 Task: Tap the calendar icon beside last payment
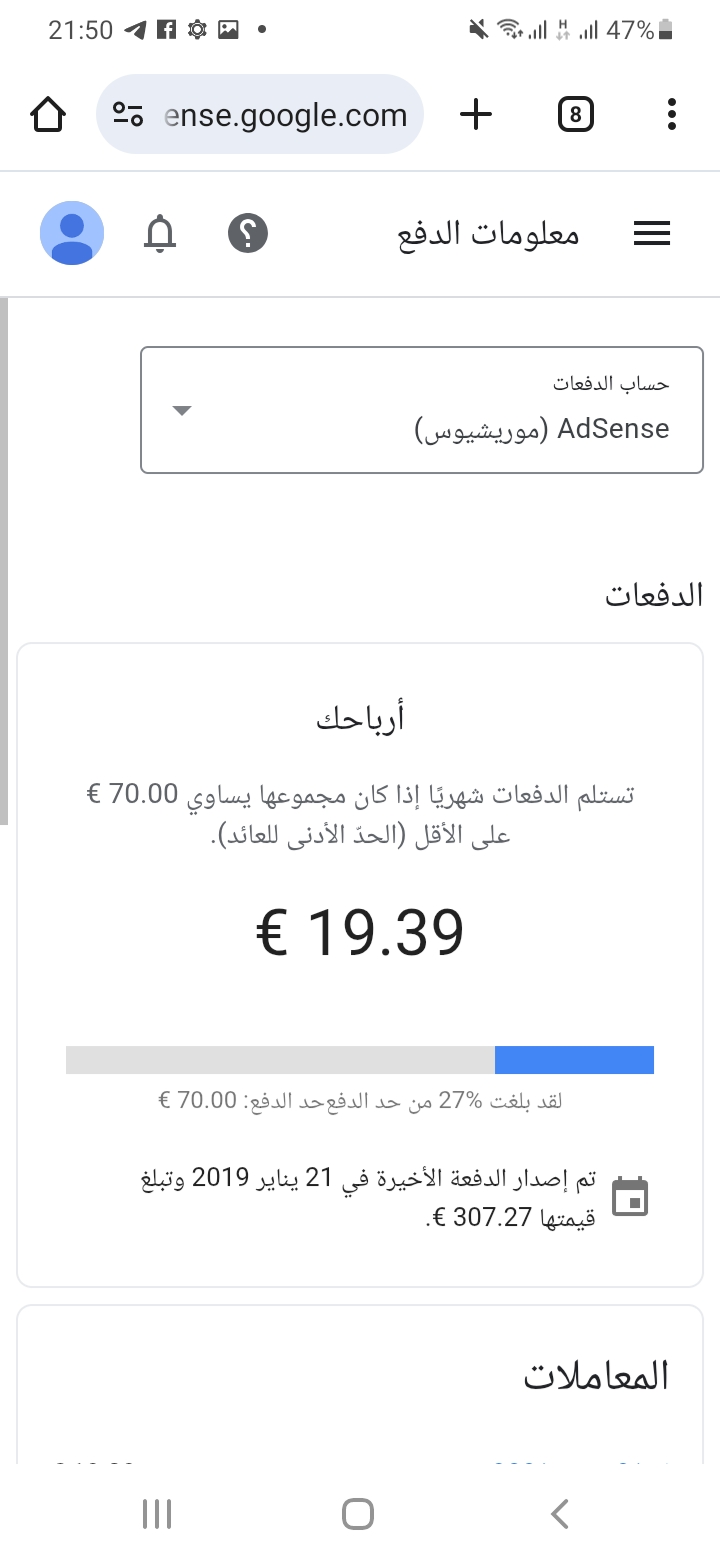pyautogui.click(x=630, y=1197)
